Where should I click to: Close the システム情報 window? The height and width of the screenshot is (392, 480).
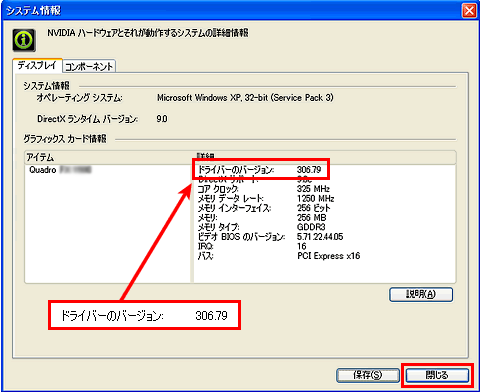pyautogui.click(x=469, y=10)
